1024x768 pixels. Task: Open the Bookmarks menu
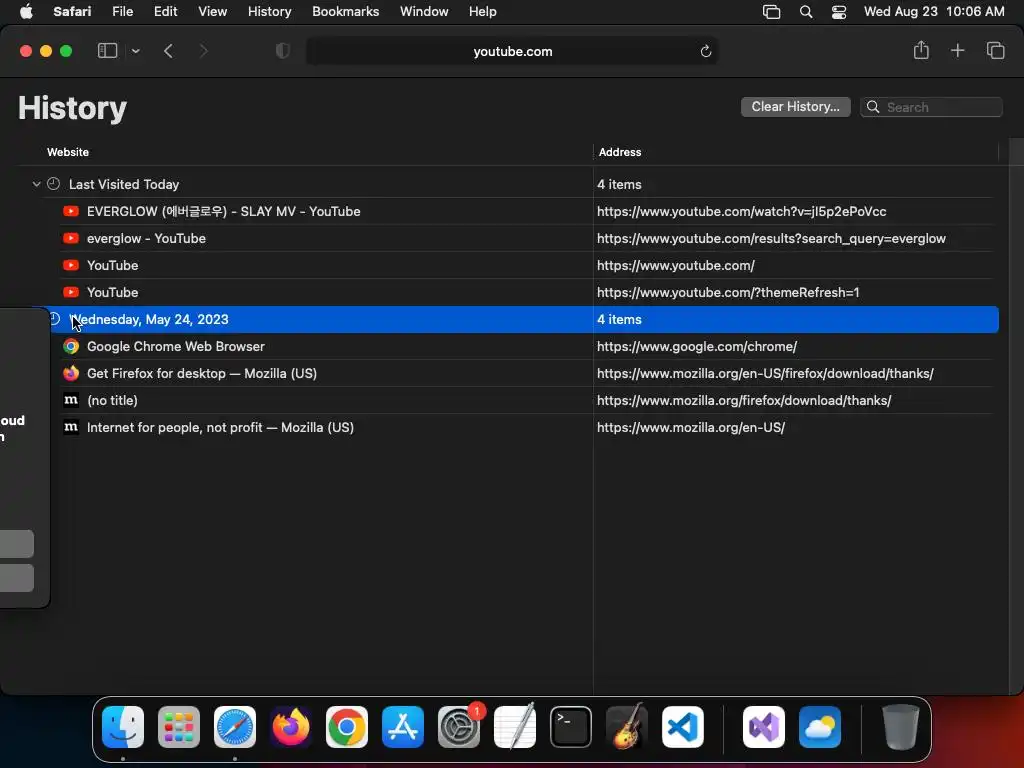pyautogui.click(x=345, y=12)
